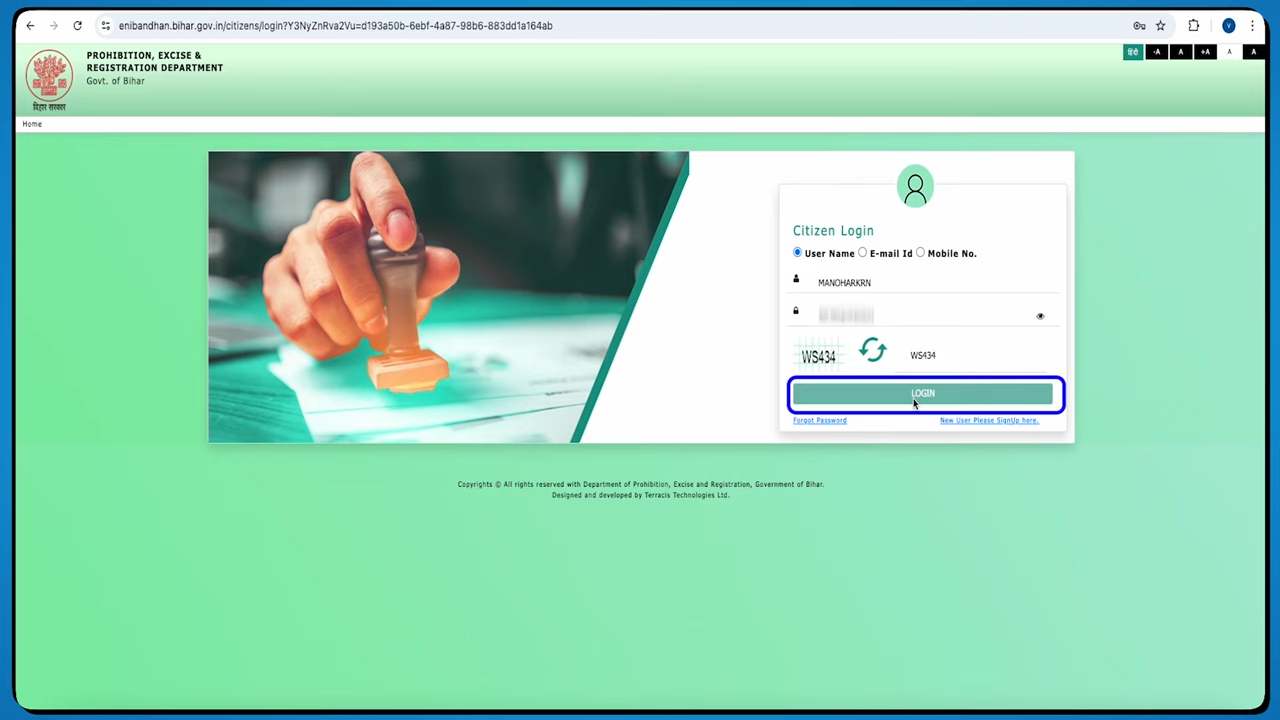Select the E-mail Id radio option
Image resolution: width=1280 pixels, height=720 pixels.
coord(863,253)
